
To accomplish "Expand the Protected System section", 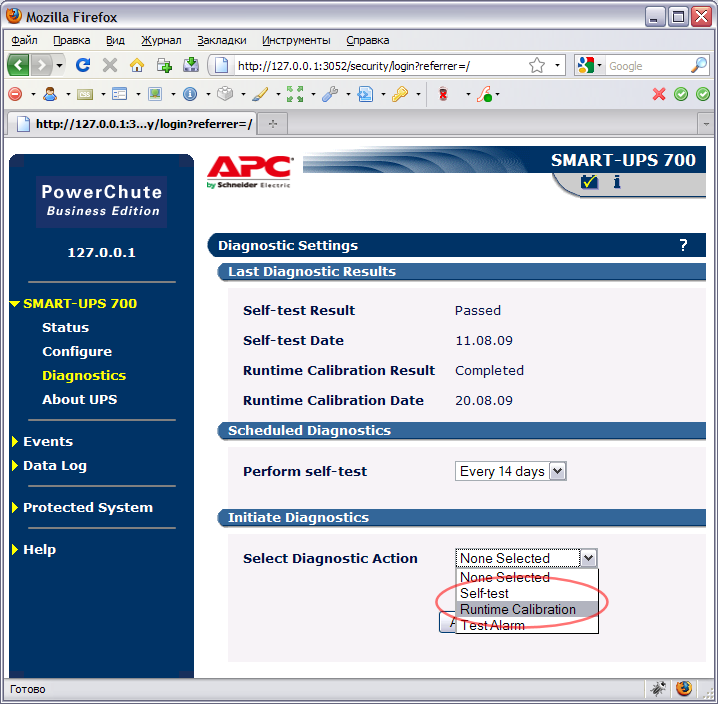I will (x=15, y=508).
